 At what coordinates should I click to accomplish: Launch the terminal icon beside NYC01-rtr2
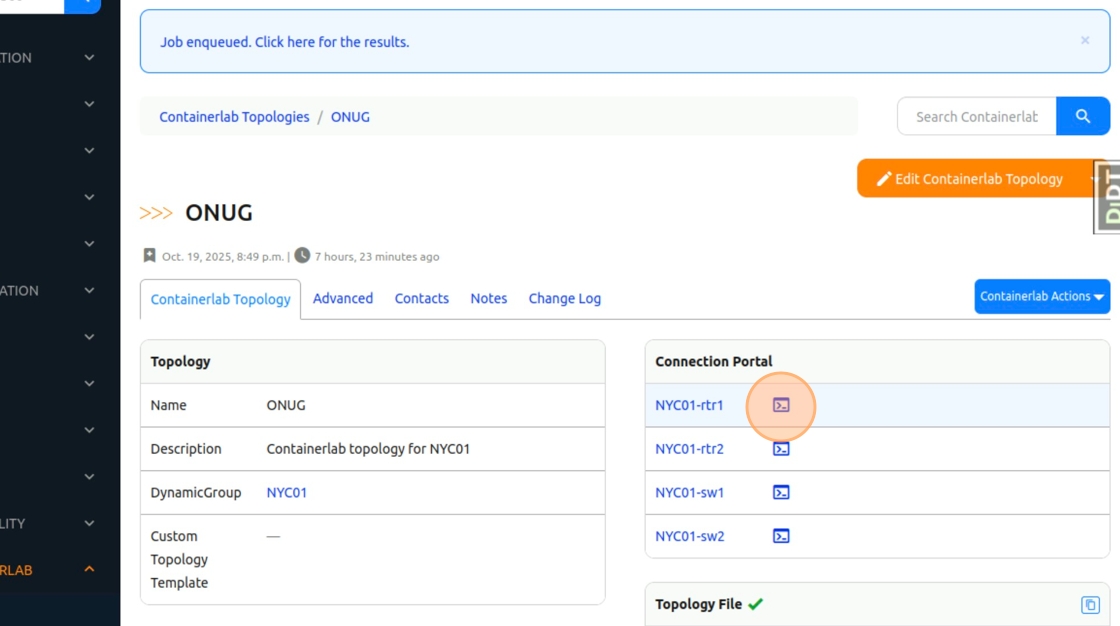(781, 449)
